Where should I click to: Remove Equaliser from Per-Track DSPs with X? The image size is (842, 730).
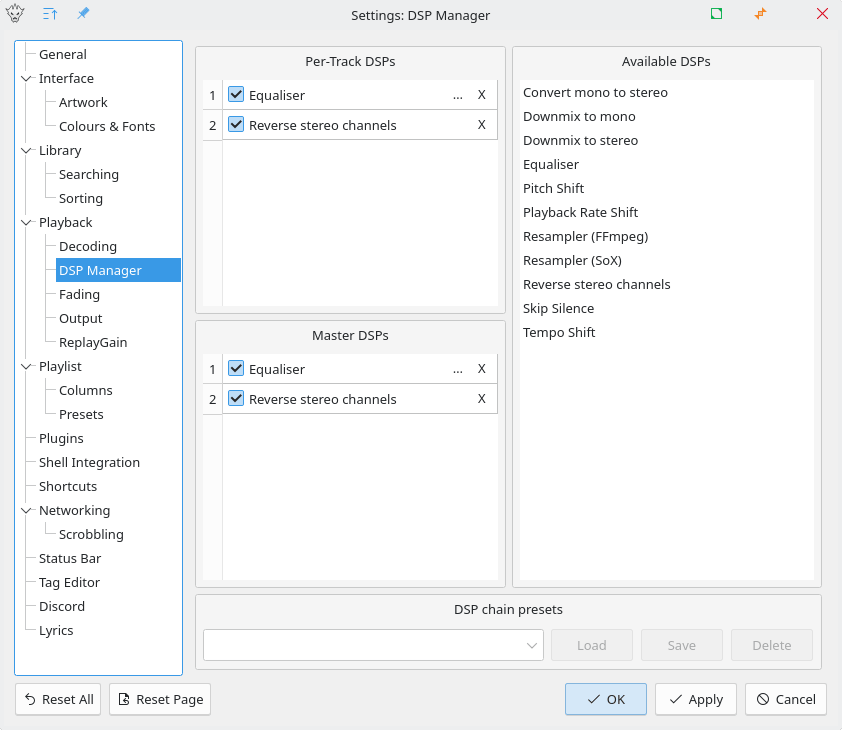pyautogui.click(x=481, y=95)
